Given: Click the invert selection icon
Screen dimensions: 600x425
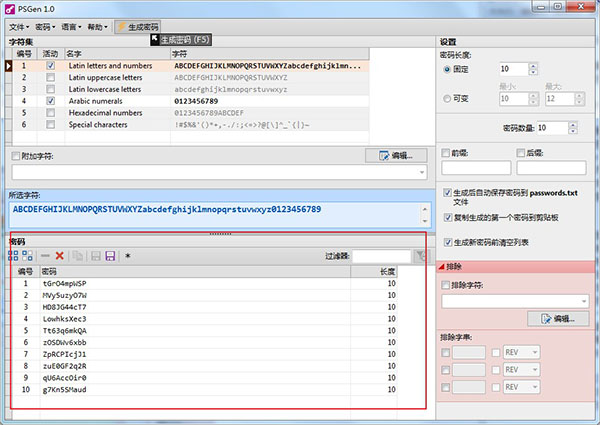Looking at the screenshot, I should [27, 256].
